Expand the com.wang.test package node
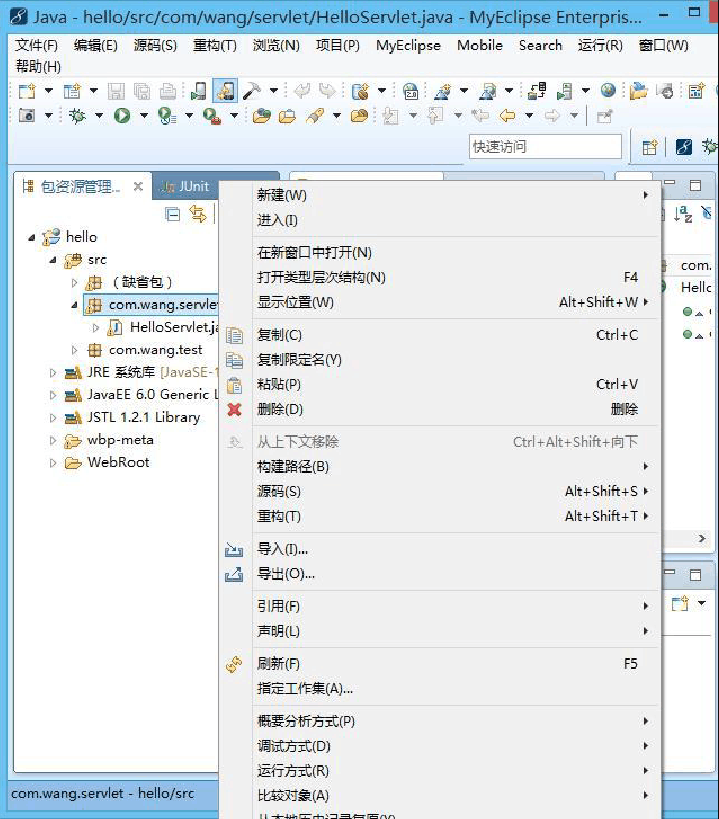The width and height of the screenshot is (719, 819). [x=74, y=350]
